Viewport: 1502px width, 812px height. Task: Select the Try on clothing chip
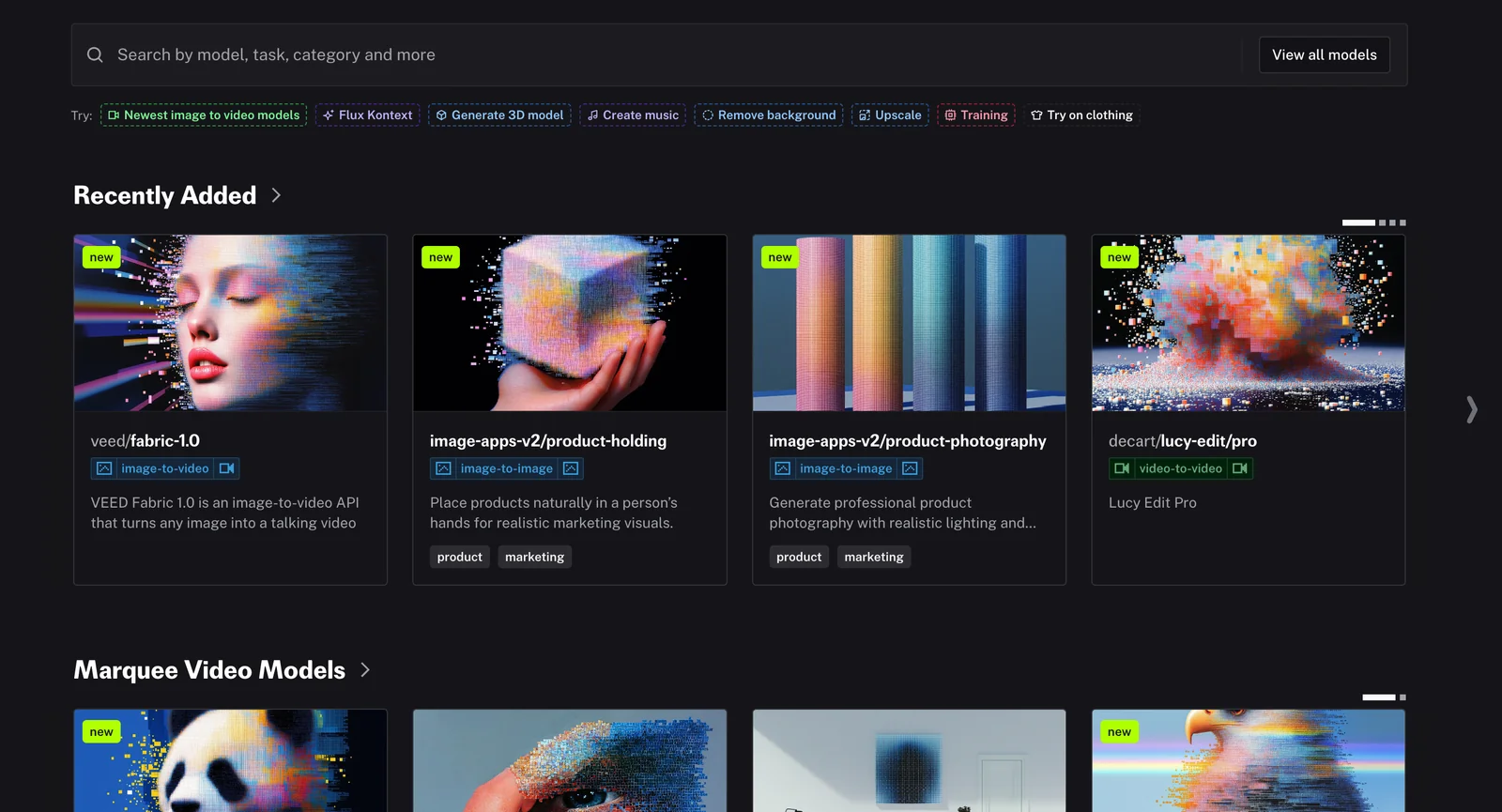pyautogui.click(x=1081, y=115)
